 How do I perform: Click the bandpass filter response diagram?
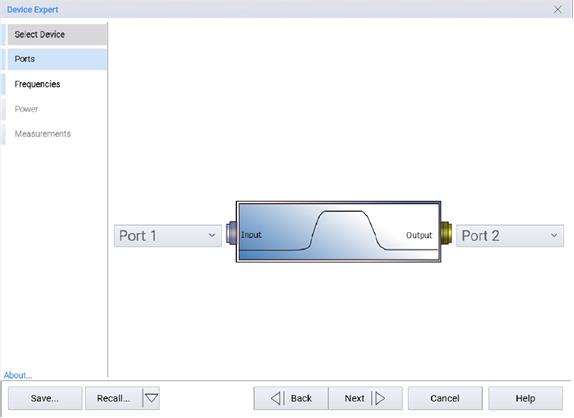pyautogui.click(x=339, y=231)
